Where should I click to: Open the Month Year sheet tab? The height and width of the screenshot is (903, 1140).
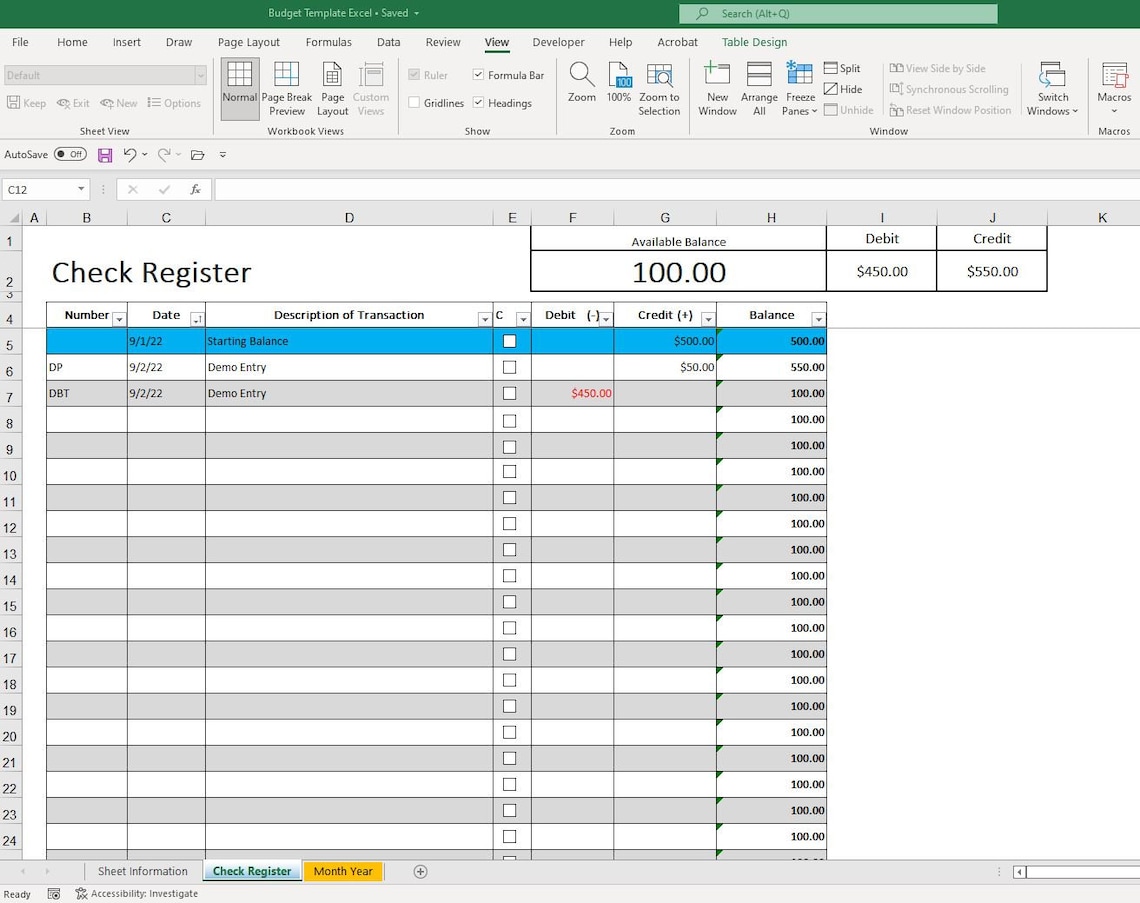(343, 871)
